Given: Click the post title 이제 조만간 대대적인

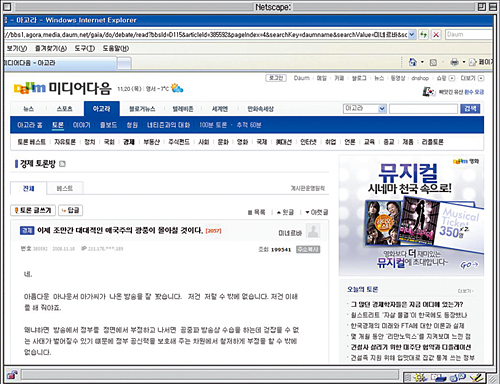Looking at the screenshot, I should coord(120,231).
